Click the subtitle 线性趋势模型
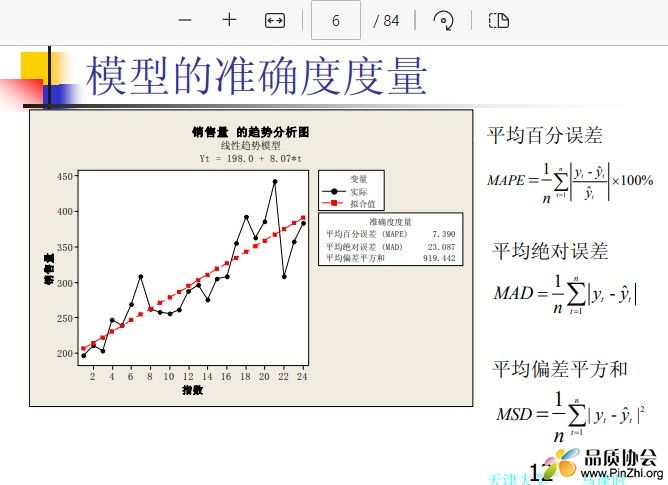The height and width of the screenshot is (485, 668). pyautogui.click(x=250, y=145)
